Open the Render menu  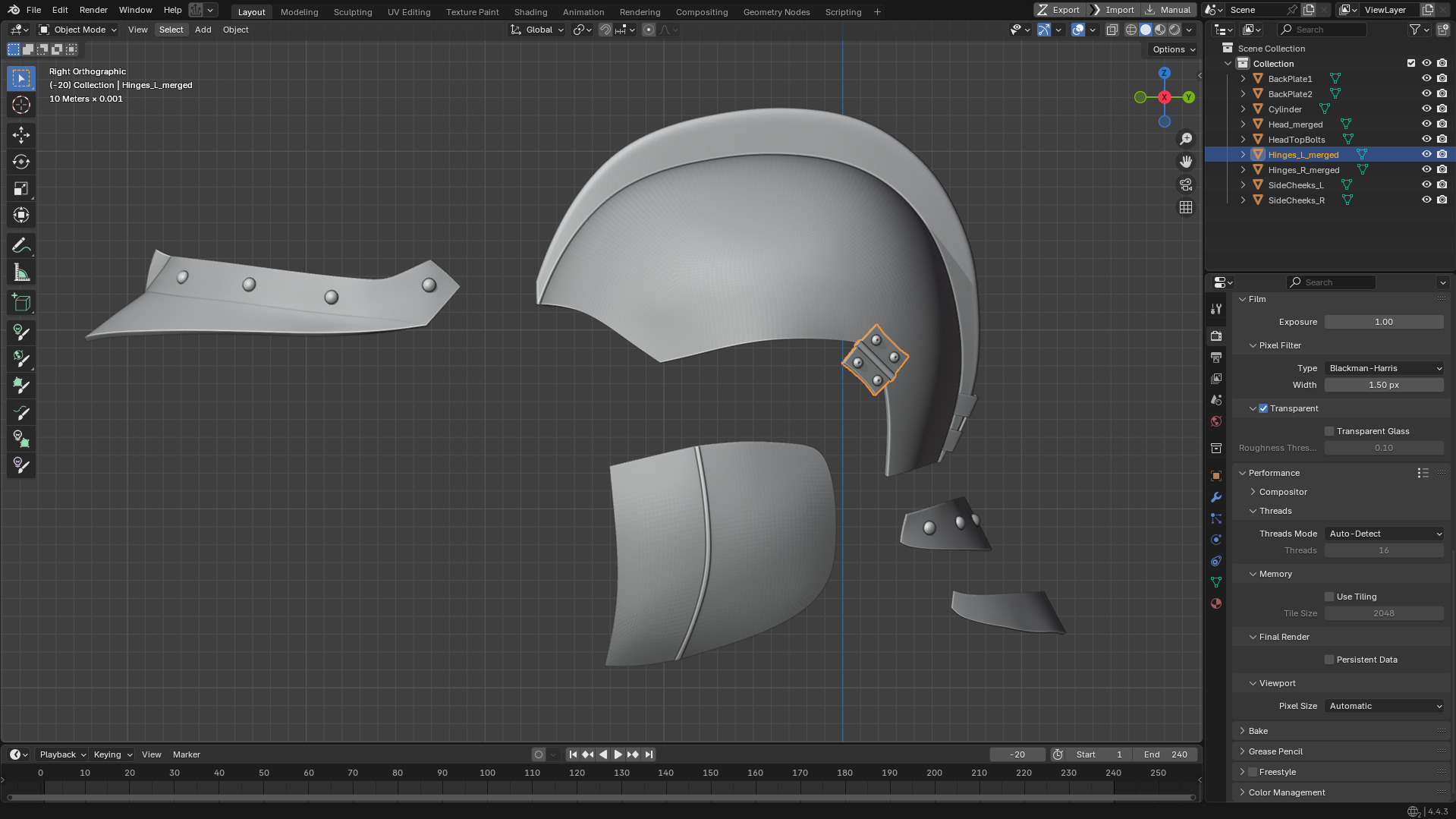pyautogui.click(x=93, y=10)
